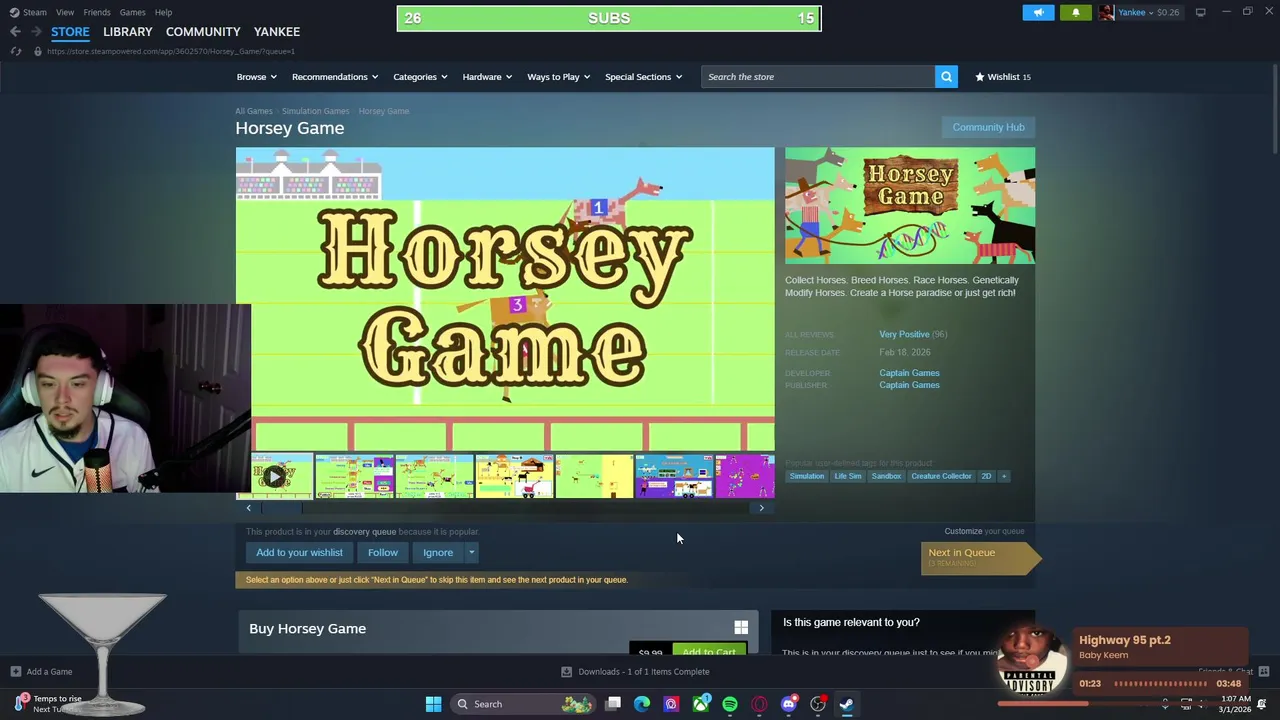Open the Ignore button's dropdown arrow
The image size is (1280, 720).
coord(471,552)
